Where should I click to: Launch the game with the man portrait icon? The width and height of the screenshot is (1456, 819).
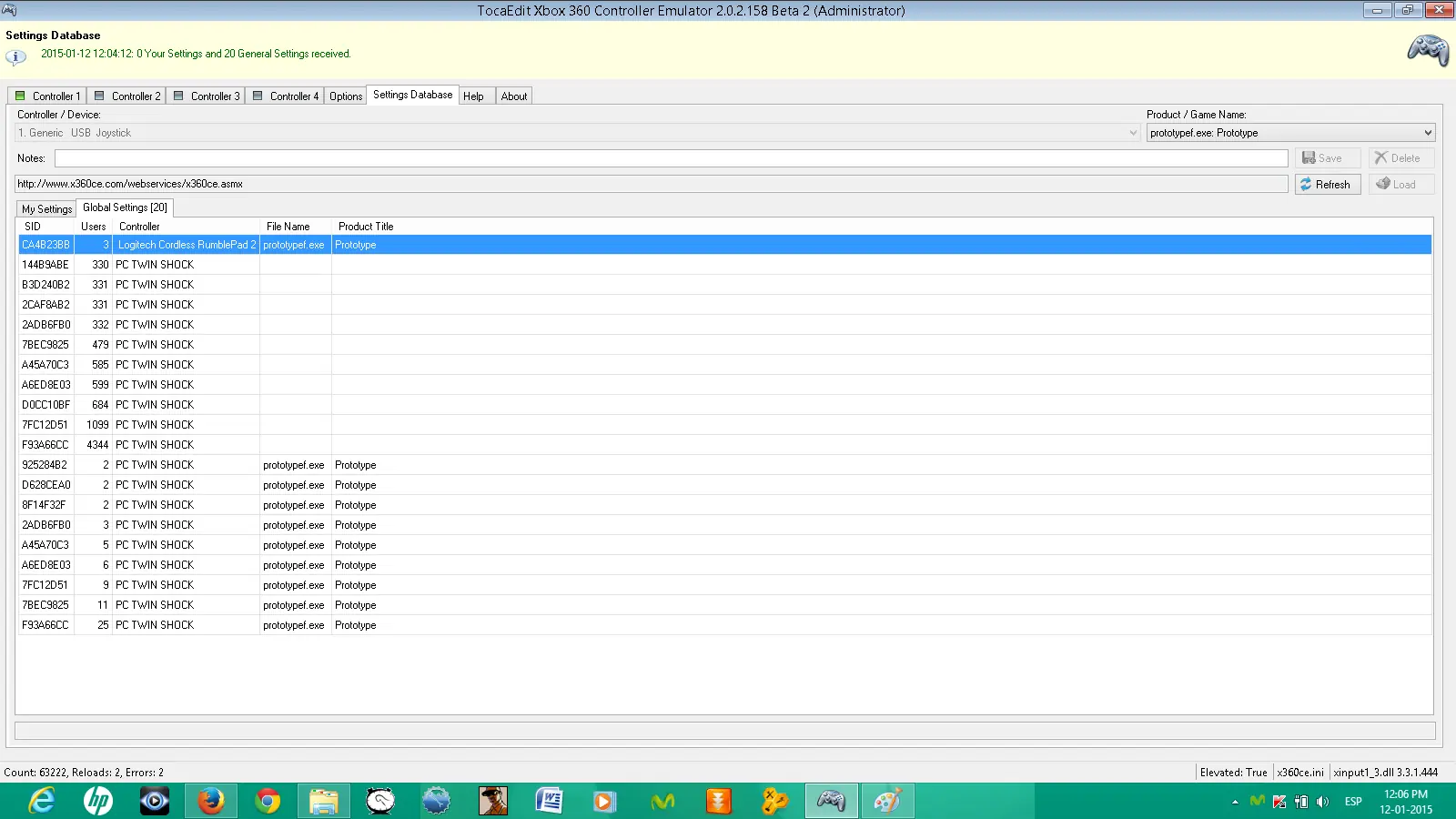click(x=493, y=801)
